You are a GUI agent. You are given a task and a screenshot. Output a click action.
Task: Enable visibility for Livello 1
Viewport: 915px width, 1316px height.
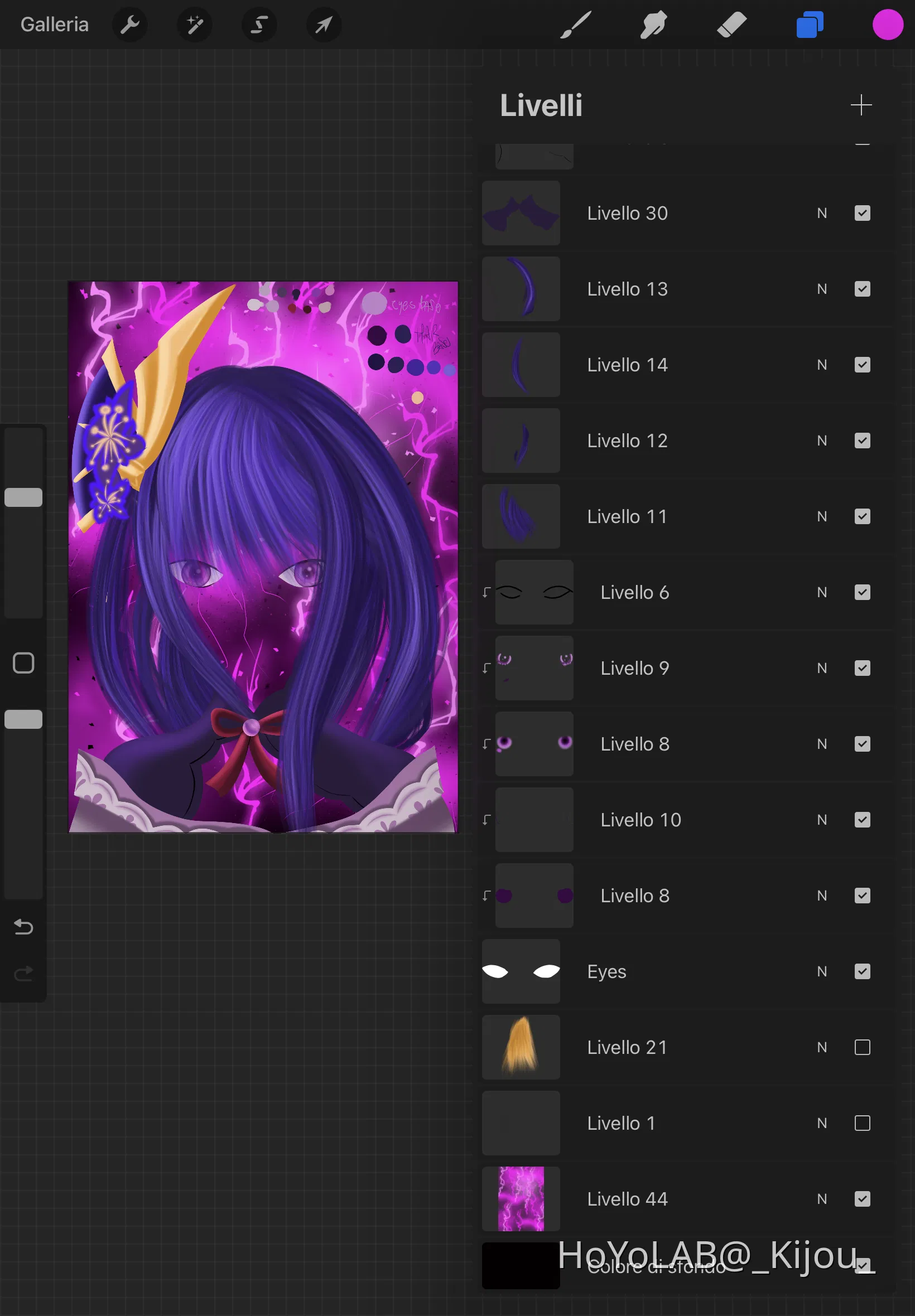pyautogui.click(x=861, y=1123)
